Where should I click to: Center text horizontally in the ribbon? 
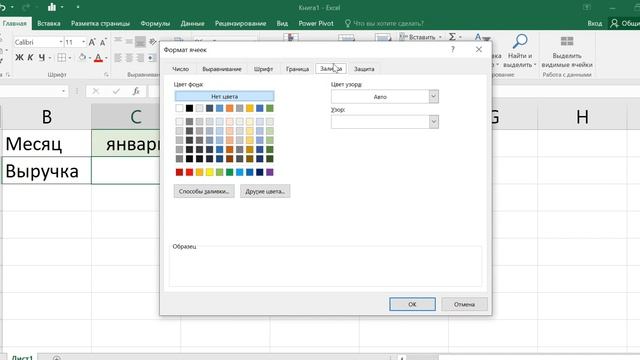(x=129, y=58)
